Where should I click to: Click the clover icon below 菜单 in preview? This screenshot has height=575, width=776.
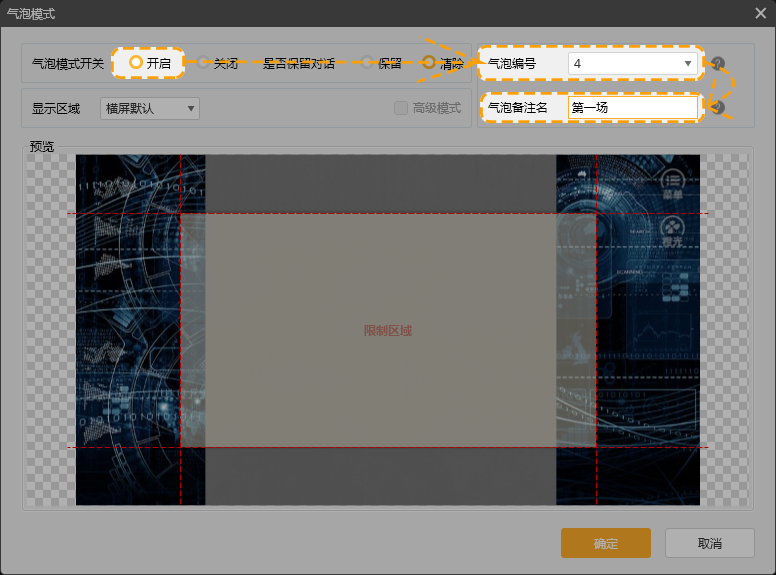[x=672, y=226]
